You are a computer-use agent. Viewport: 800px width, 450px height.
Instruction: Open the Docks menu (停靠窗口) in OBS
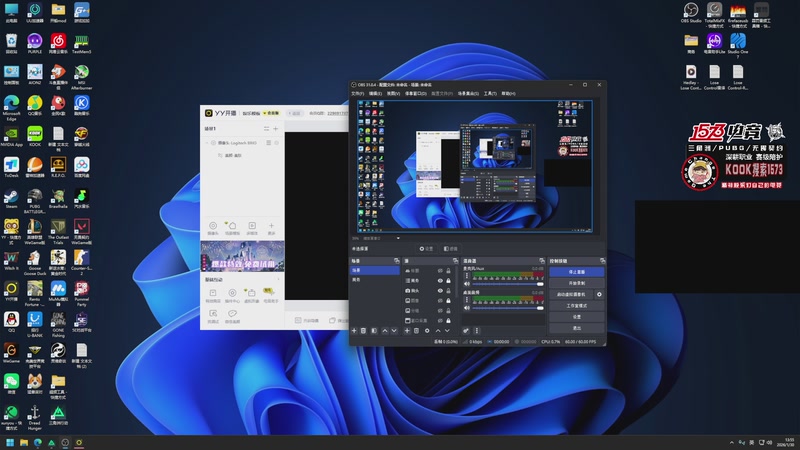415,93
